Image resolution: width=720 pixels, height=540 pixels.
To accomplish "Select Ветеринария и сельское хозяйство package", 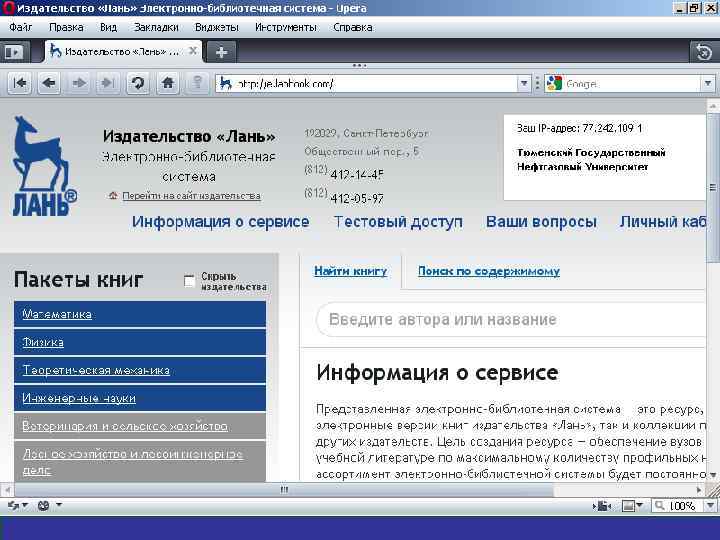I will (140, 426).
